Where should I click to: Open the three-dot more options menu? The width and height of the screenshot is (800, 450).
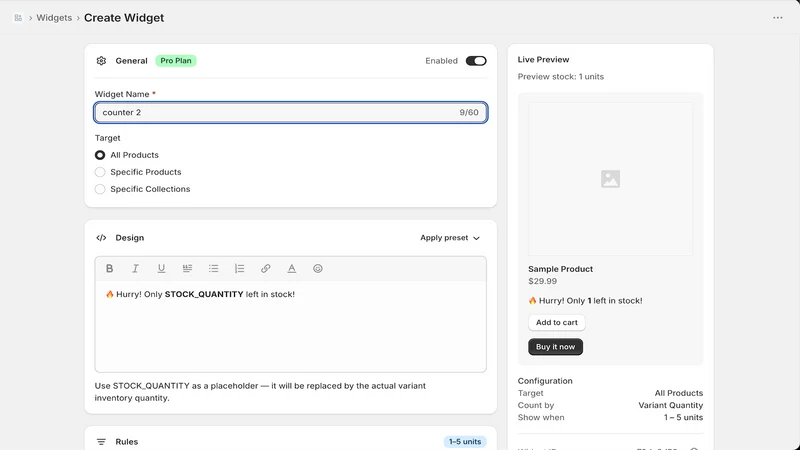pyautogui.click(x=778, y=18)
